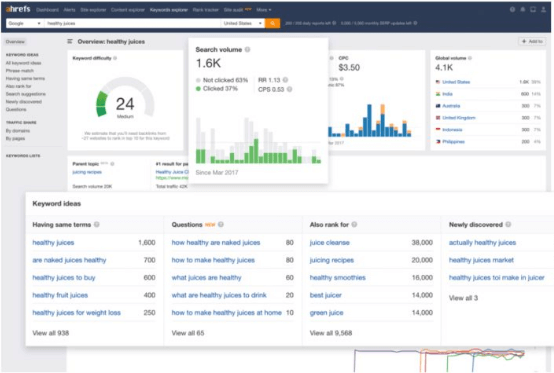The width and height of the screenshot is (554, 373).
Task: Open the United States global volume link
Action: tap(456, 82)
